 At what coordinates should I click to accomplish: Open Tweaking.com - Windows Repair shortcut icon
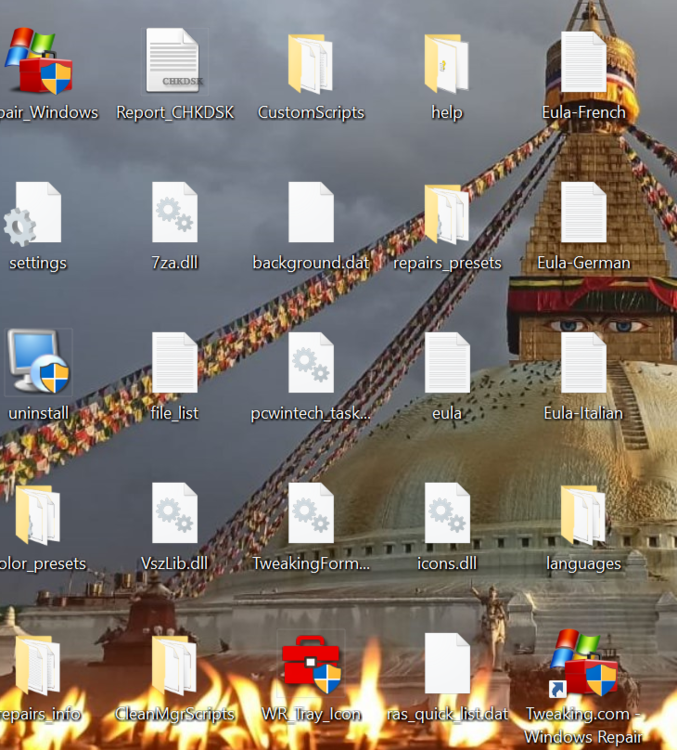[583, 663]
